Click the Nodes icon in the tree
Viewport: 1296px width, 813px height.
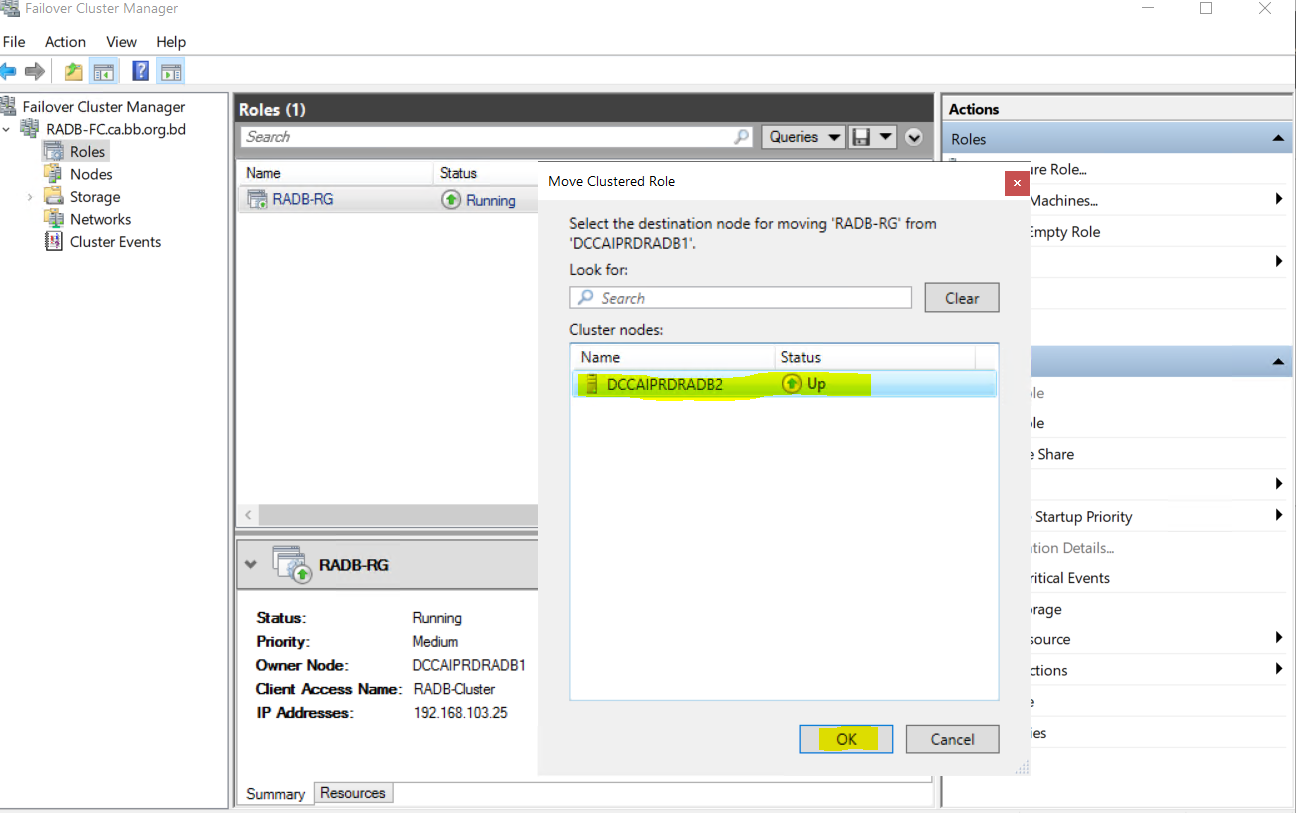click(54, 174)
